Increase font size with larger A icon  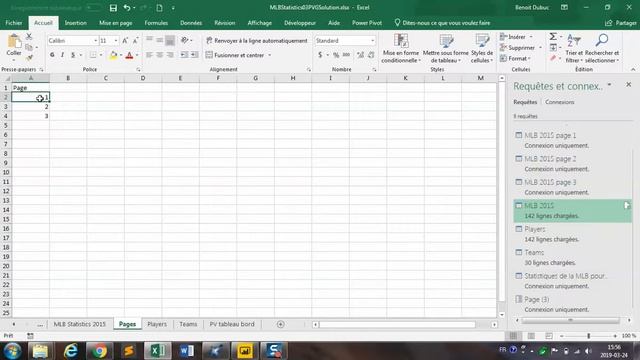coord(125,40)
